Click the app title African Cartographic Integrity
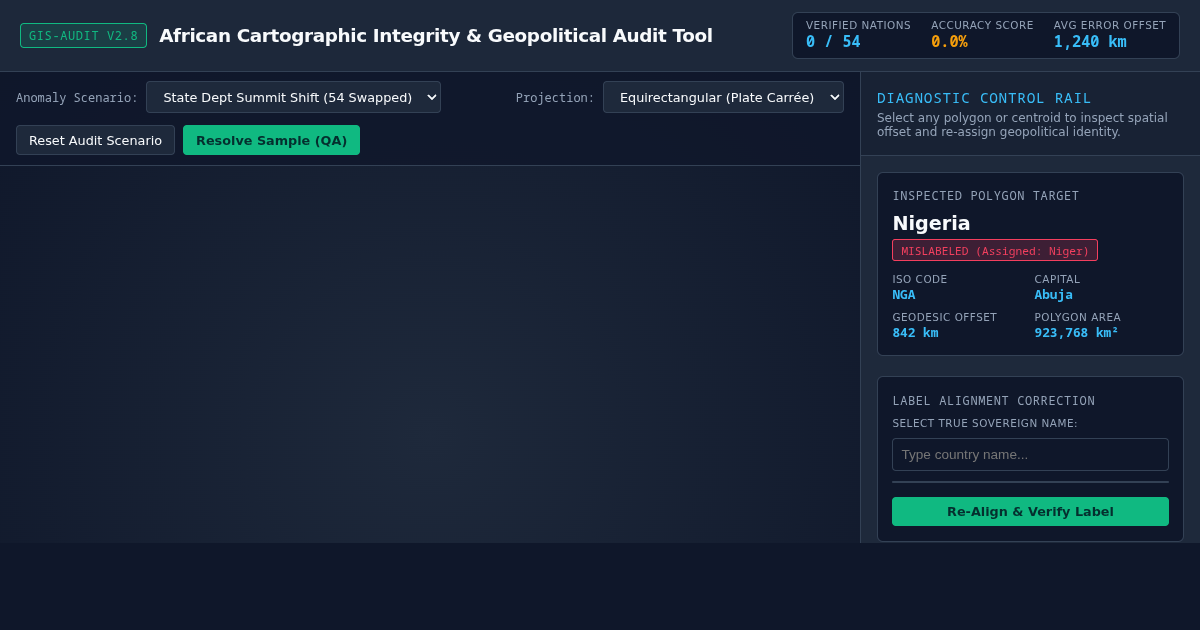 click(436, 36)
